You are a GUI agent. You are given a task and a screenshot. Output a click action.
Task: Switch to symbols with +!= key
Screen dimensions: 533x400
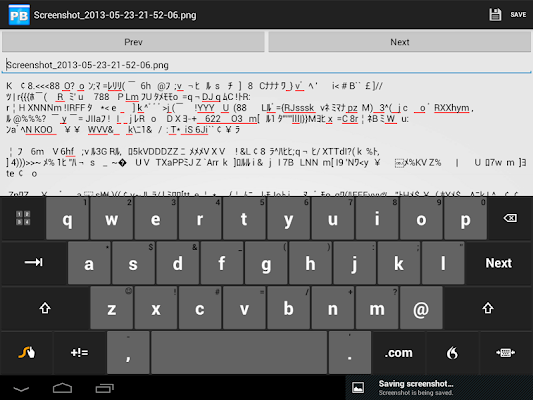pyautogui.click(x=80, y=352)
